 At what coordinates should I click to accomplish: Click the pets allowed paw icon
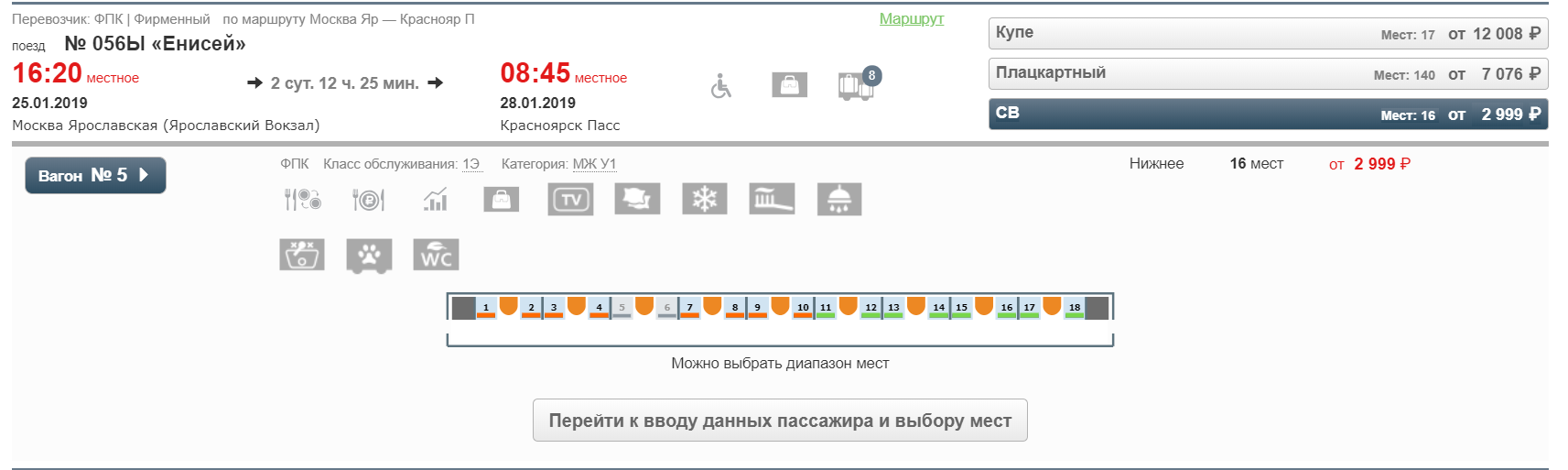coord(369,255)
